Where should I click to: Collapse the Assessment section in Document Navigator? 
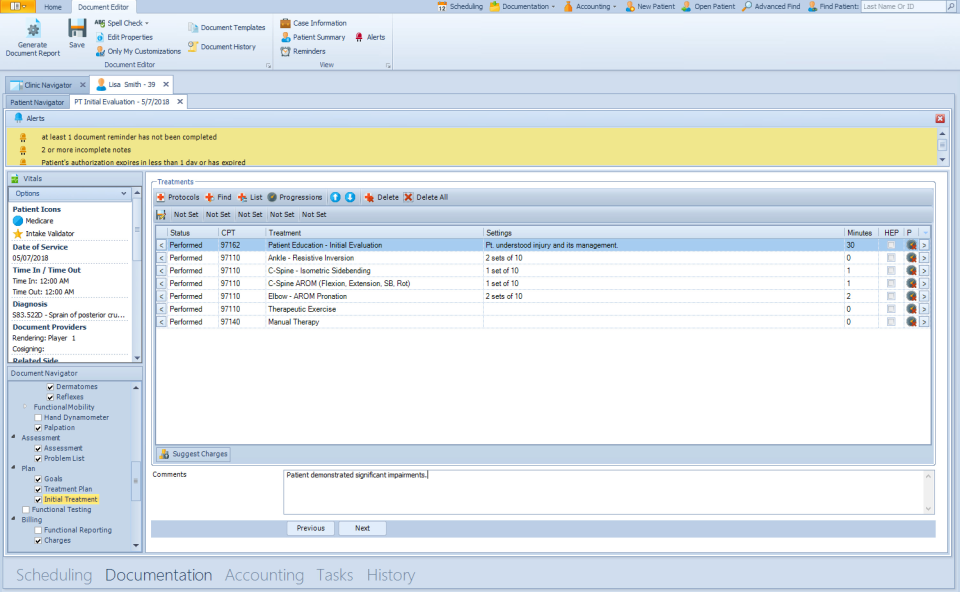coord(13,435)
